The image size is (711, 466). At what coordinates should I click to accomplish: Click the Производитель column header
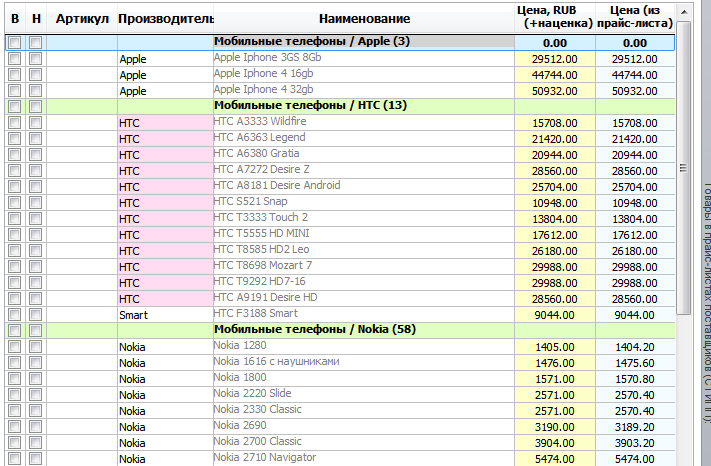tap(166, 19)
